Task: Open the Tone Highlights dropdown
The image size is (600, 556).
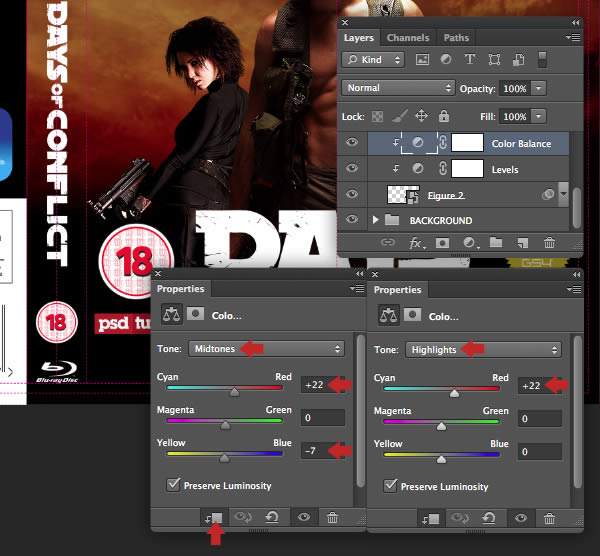Action: pos(483,350)
